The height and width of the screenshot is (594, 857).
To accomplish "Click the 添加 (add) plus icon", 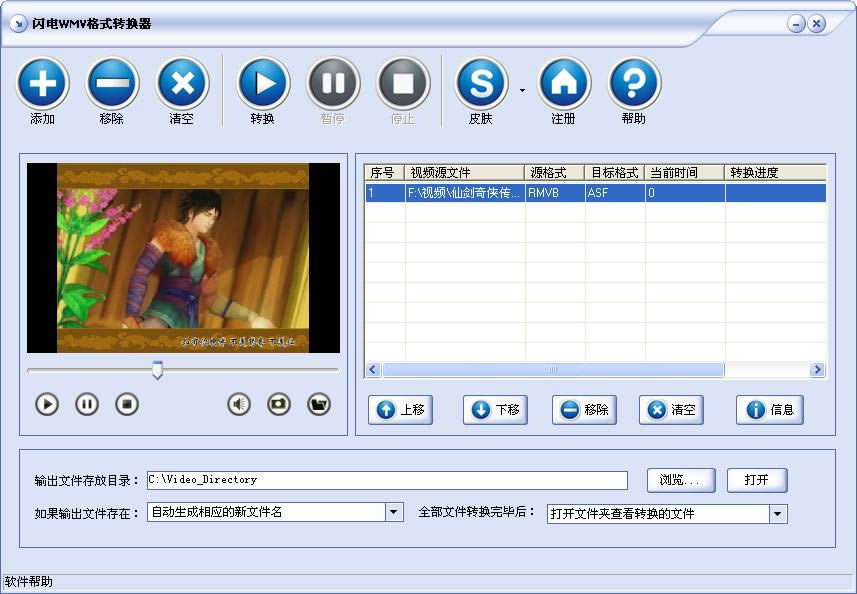I will coord(42,84).
